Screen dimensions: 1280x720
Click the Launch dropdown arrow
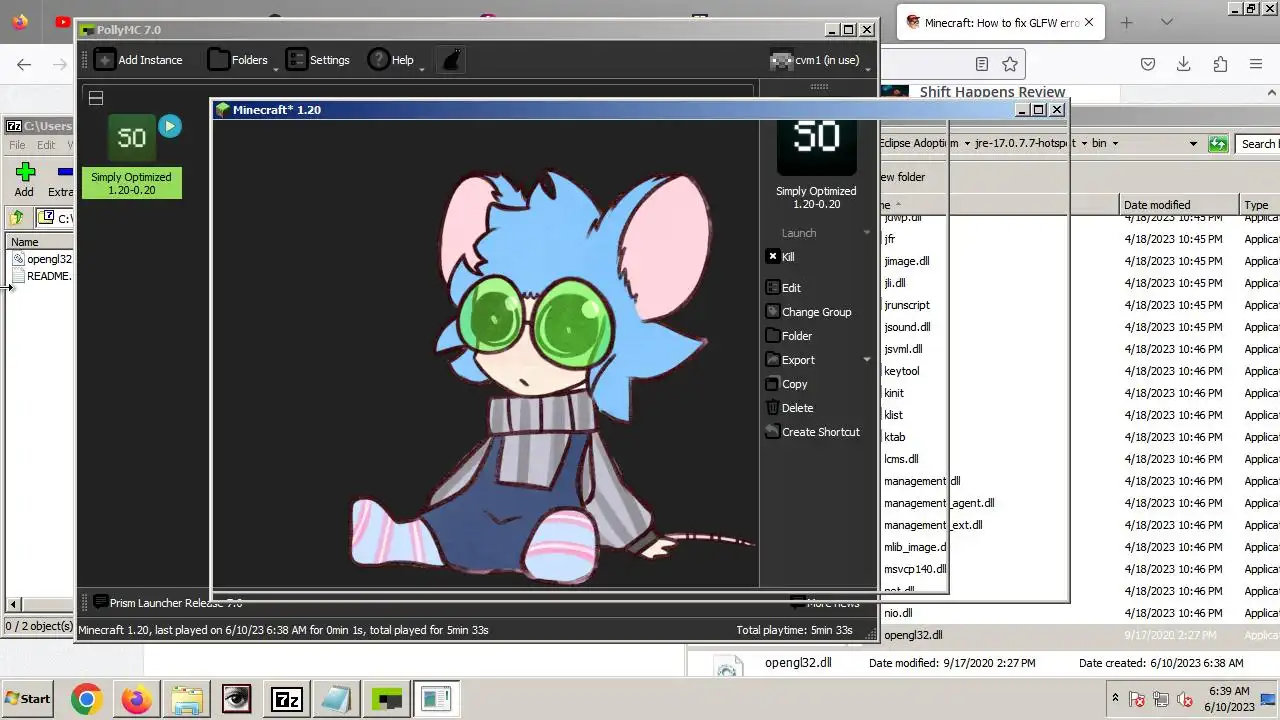click(x=867, y=233)
